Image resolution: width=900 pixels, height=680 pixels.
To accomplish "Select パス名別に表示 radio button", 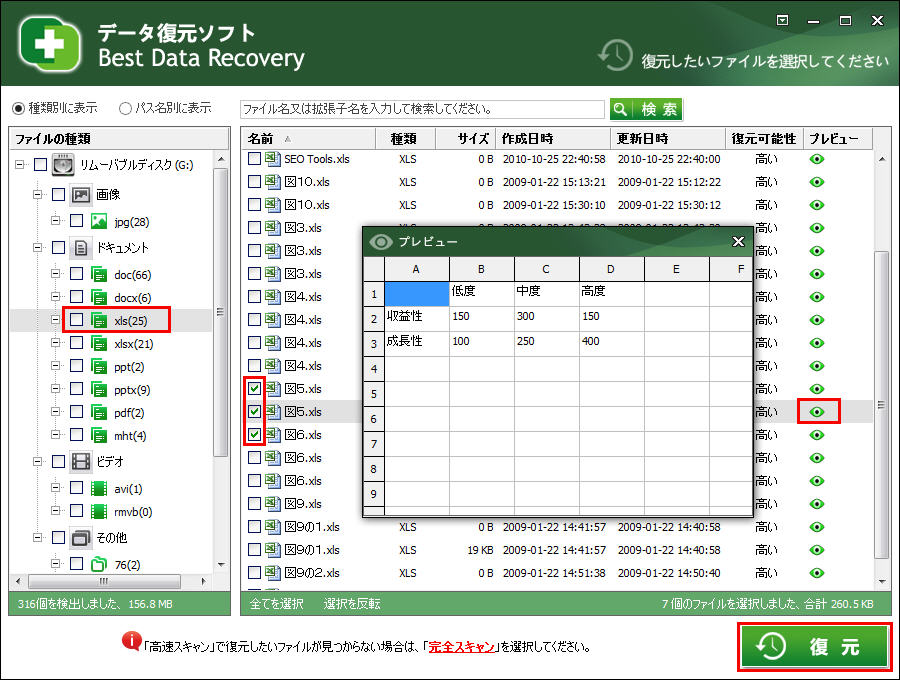I will point(125,108).
